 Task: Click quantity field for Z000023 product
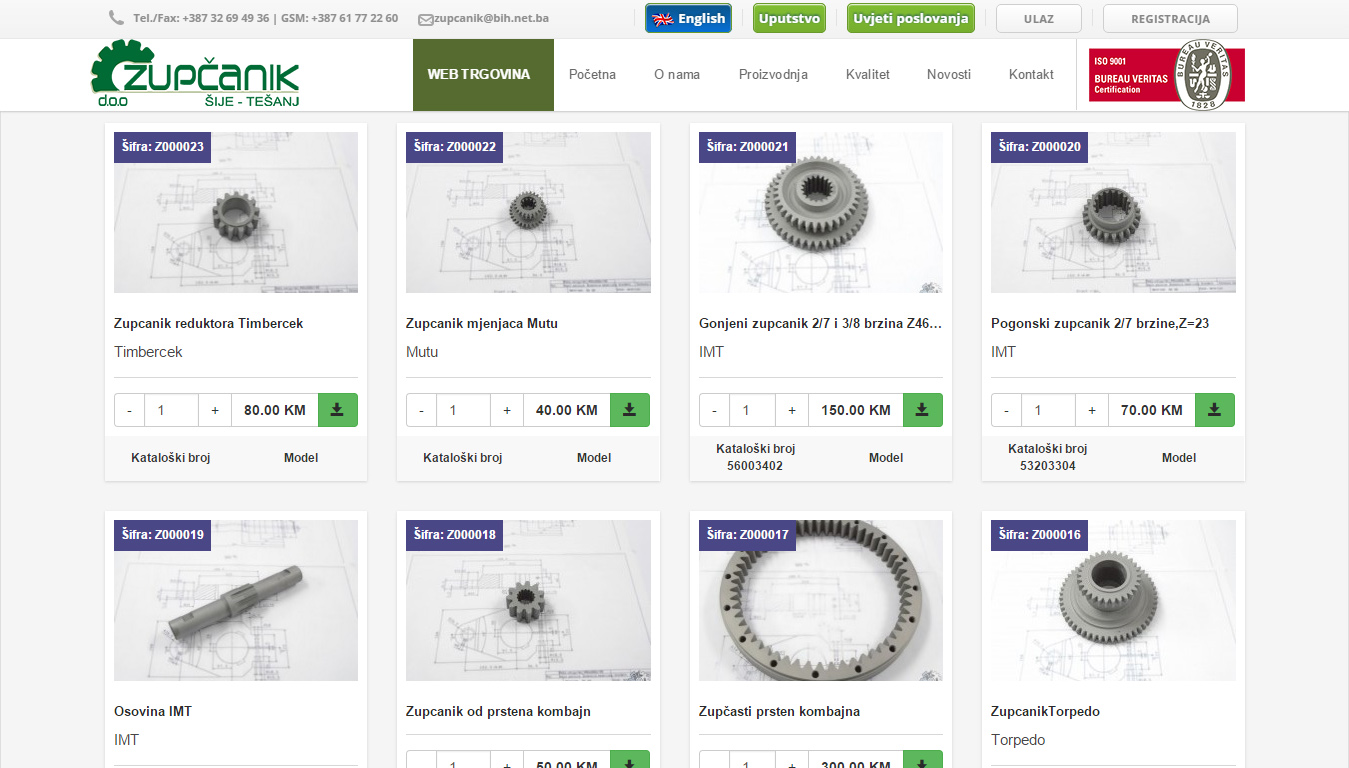click(x=171, y=410)
